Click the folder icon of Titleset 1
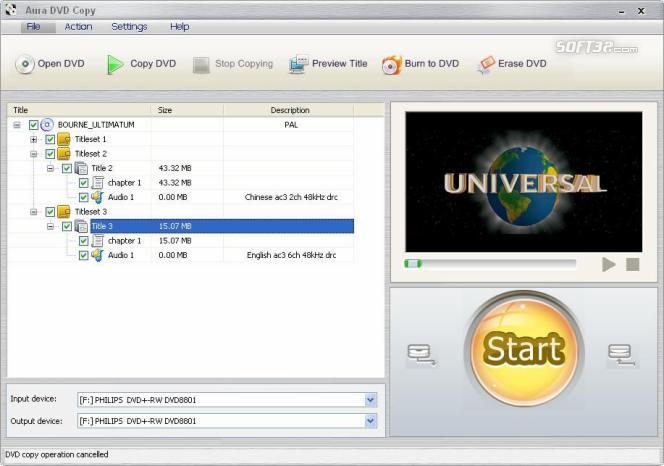The image size is (664, 466). [64, 139]
